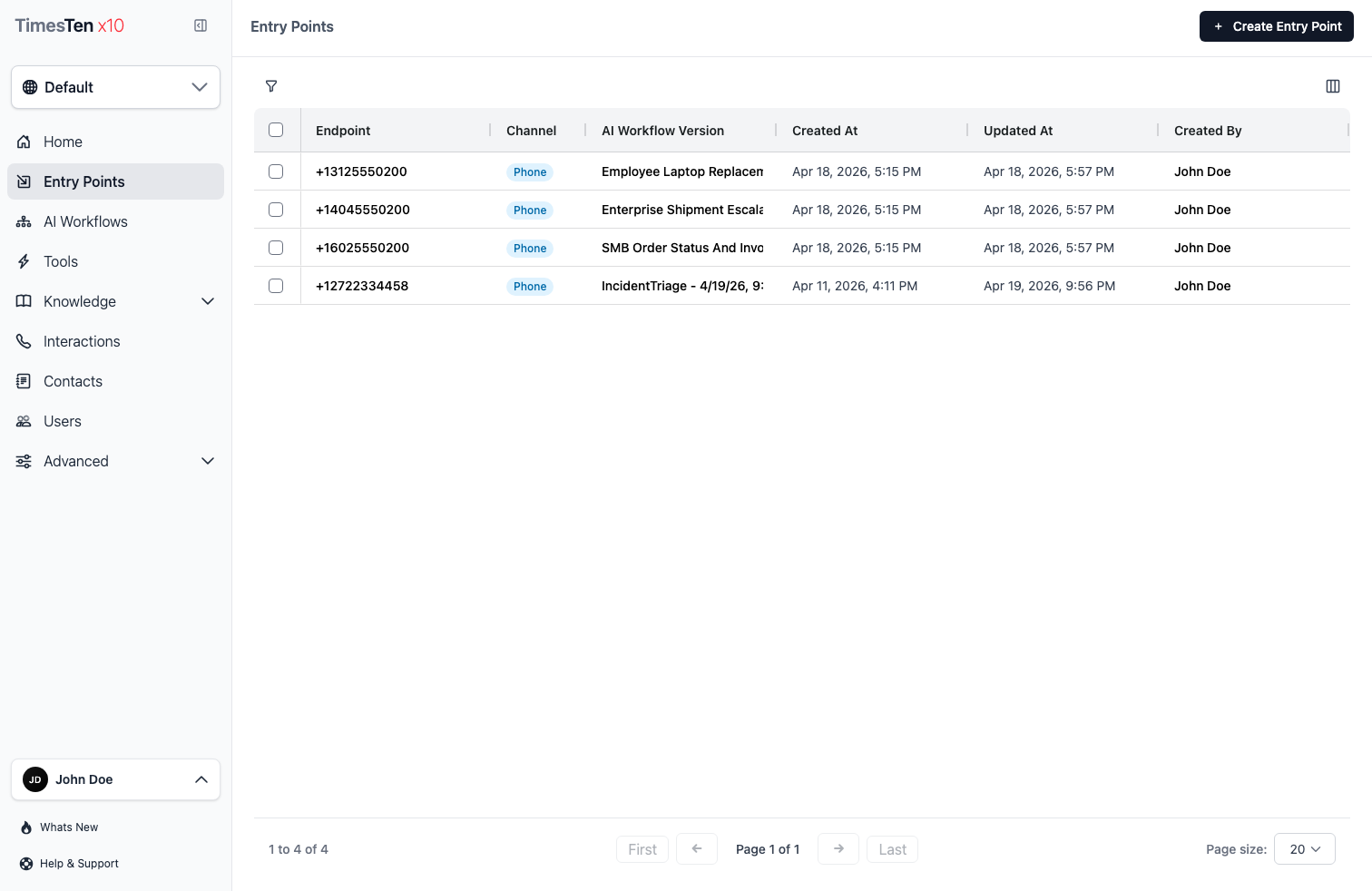Select the row checkbox for +14045550200
Viewport: 1372px width, 891px height.
276,210
